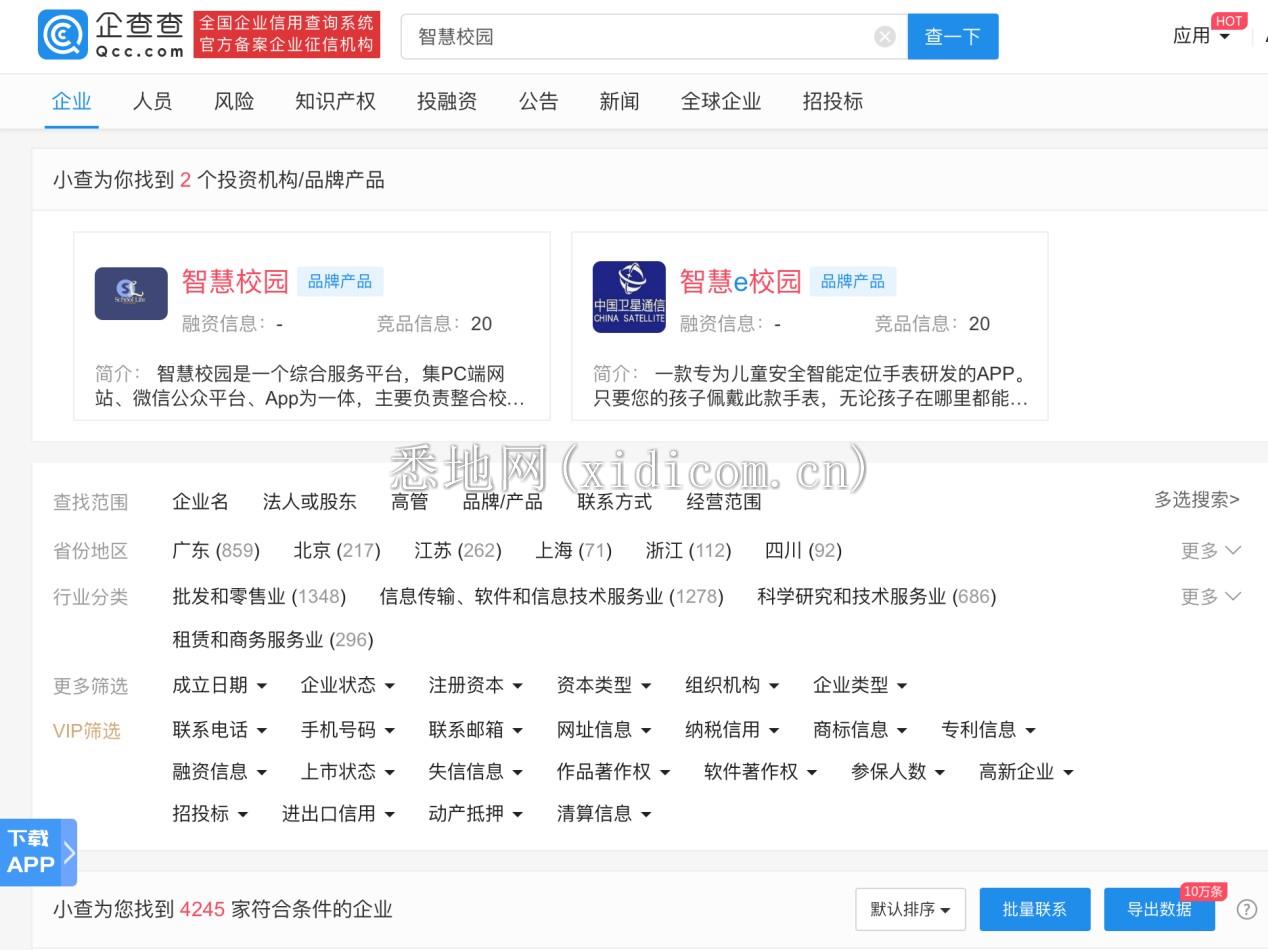
Task: Open the 联系电话 VIP filter dropdown
Action: (220, 730)
